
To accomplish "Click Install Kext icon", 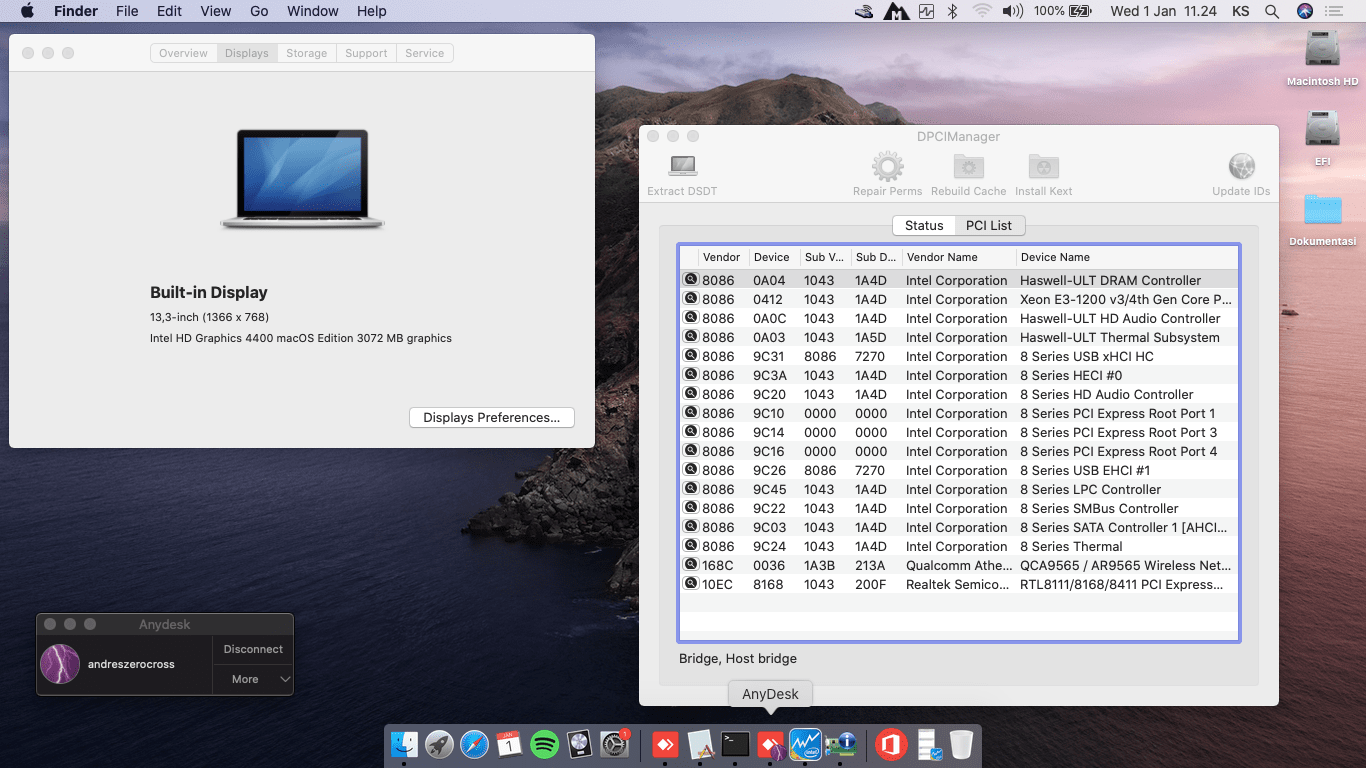I will (1043, 166).
